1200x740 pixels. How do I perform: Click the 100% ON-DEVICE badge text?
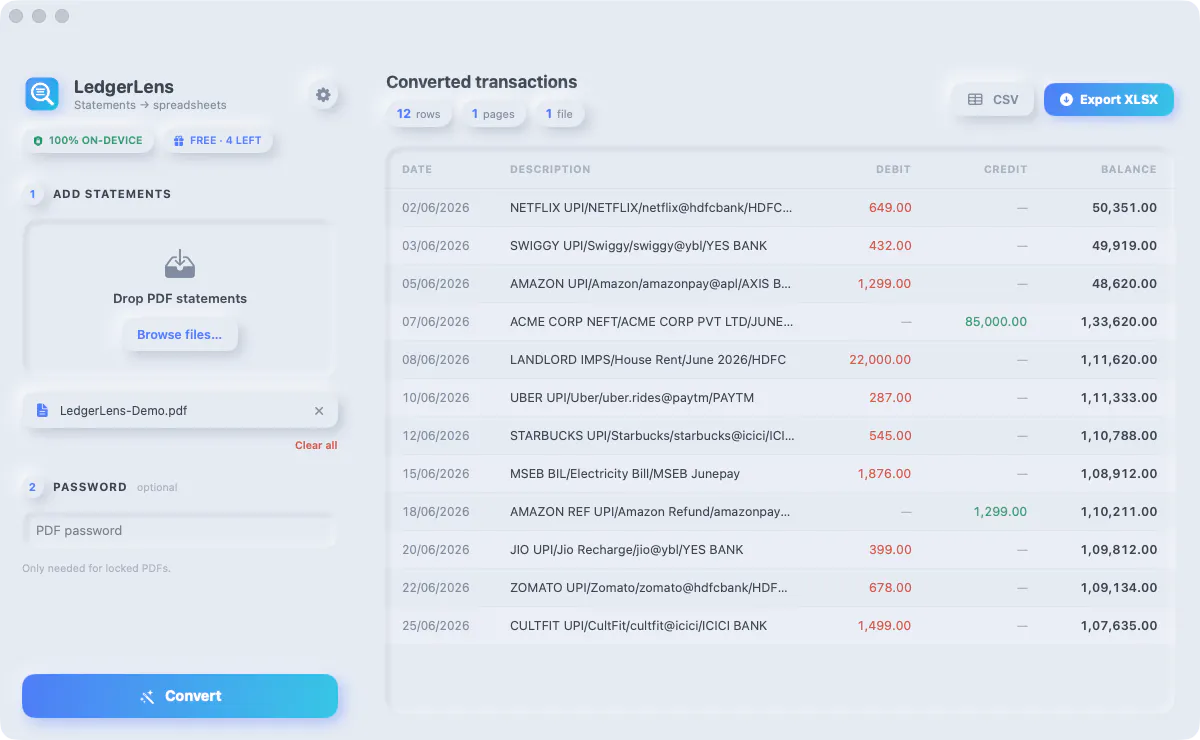coord(96,141)
